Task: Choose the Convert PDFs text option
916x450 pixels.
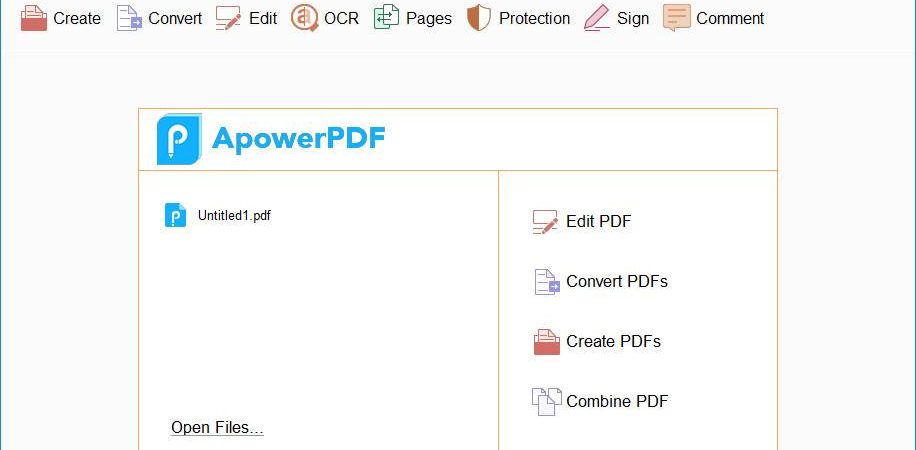Action: [617, 281]
